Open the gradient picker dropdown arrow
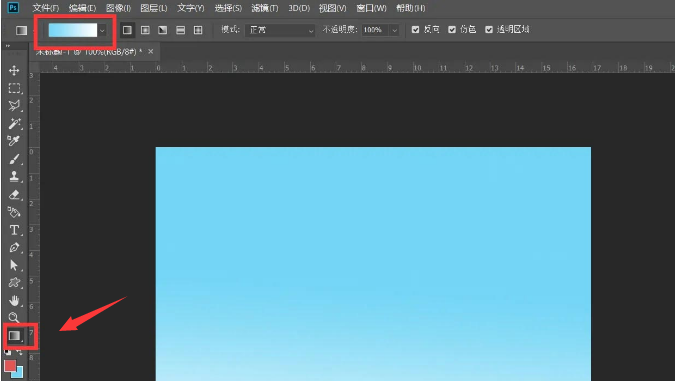Screen dimensions: 675x381 [x=102, y=31]
